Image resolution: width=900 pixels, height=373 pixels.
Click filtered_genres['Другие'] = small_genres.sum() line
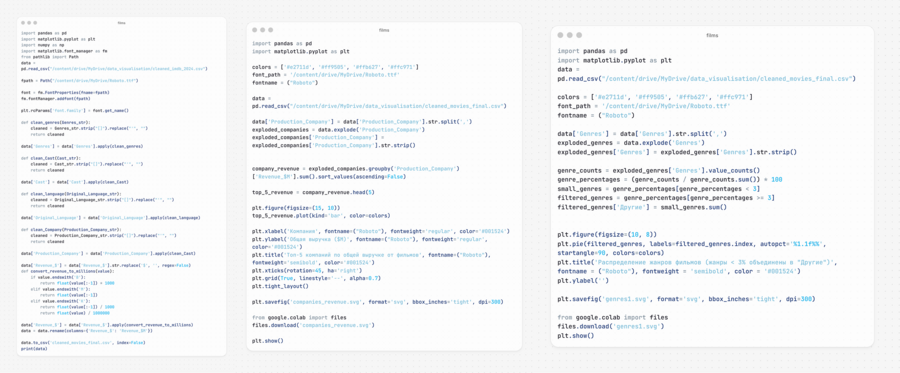(x=642, y=207)
